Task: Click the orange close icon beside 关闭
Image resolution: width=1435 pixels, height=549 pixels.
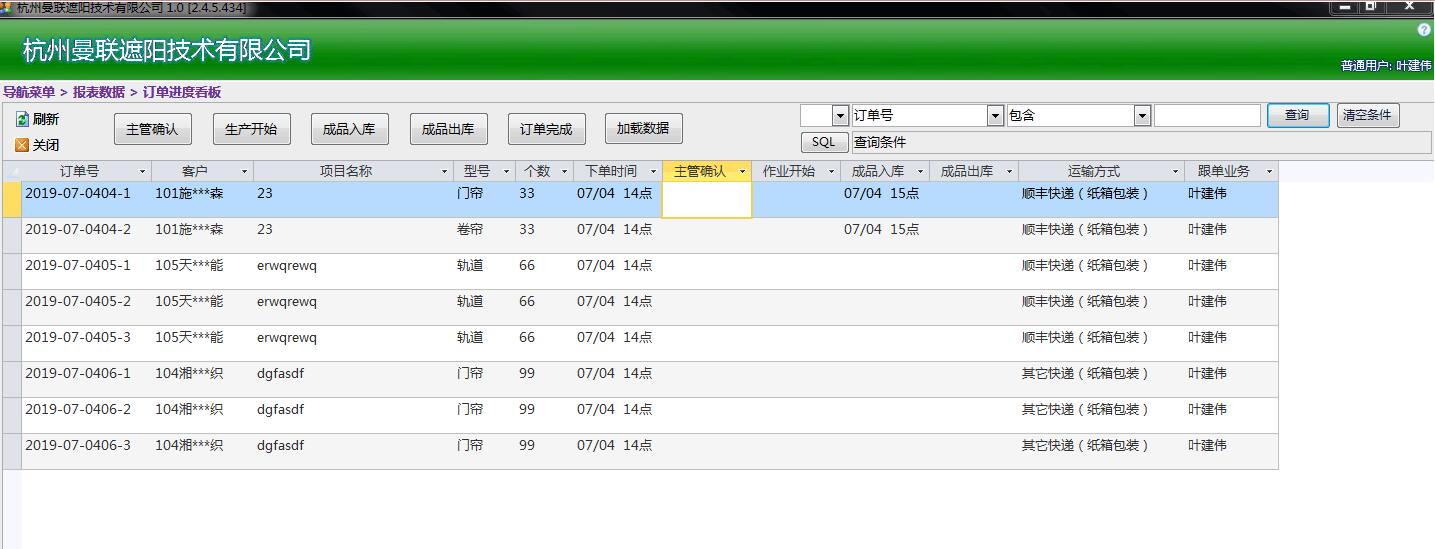Action: click(22, 145)
